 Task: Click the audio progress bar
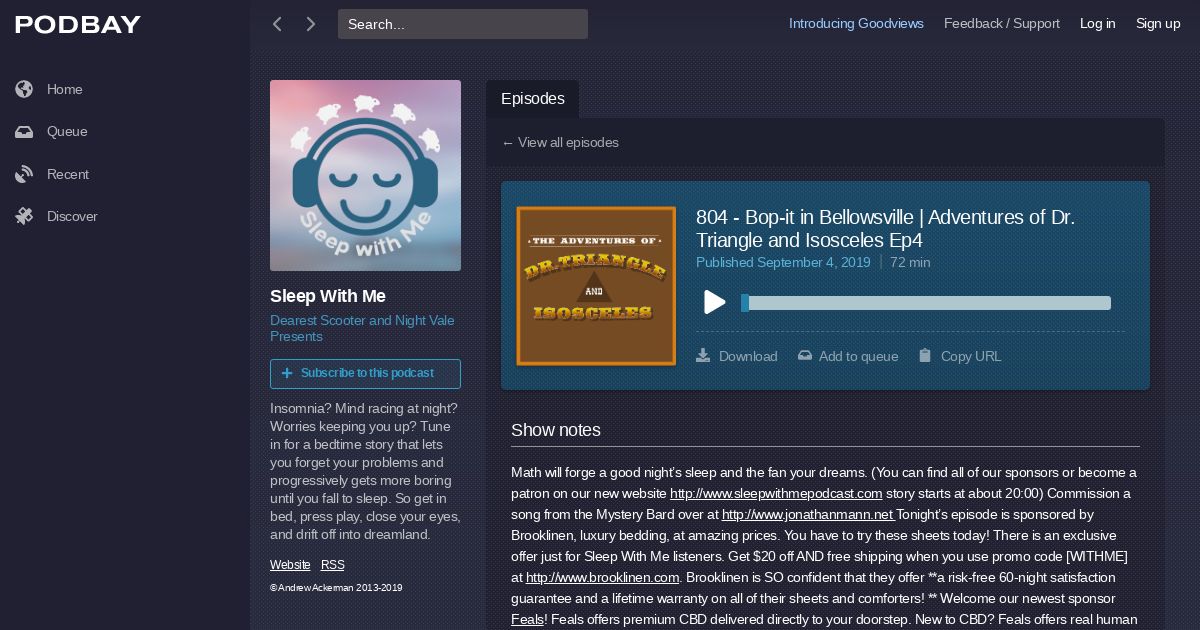point(926,303)
